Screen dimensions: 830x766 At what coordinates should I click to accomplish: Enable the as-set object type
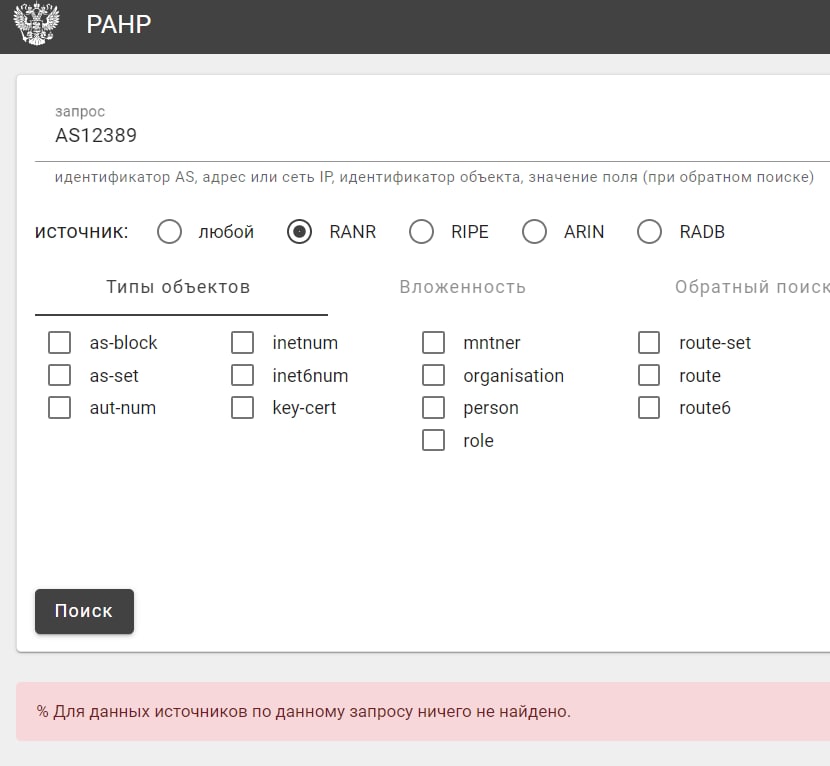[x=59, y=375]
